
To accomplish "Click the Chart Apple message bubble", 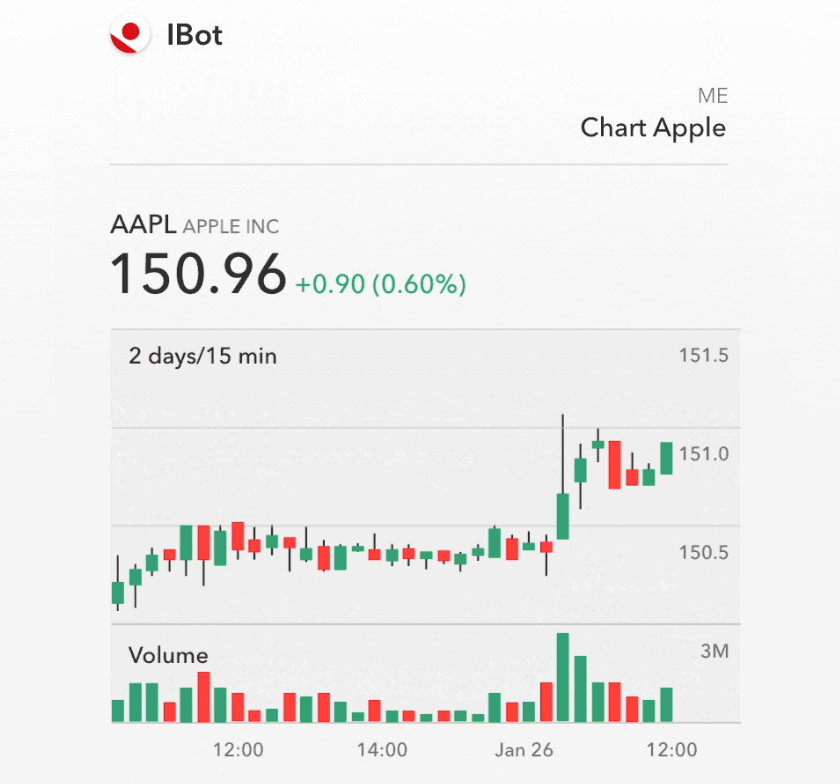I will tap(652, 128).
